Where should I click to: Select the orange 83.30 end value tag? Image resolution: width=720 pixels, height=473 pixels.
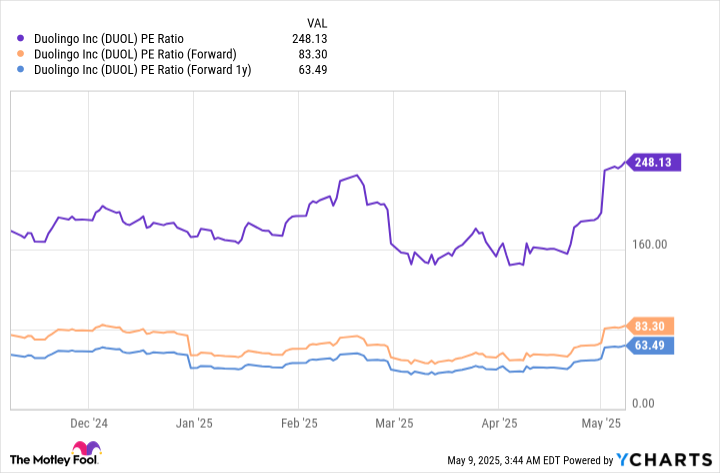654,326
